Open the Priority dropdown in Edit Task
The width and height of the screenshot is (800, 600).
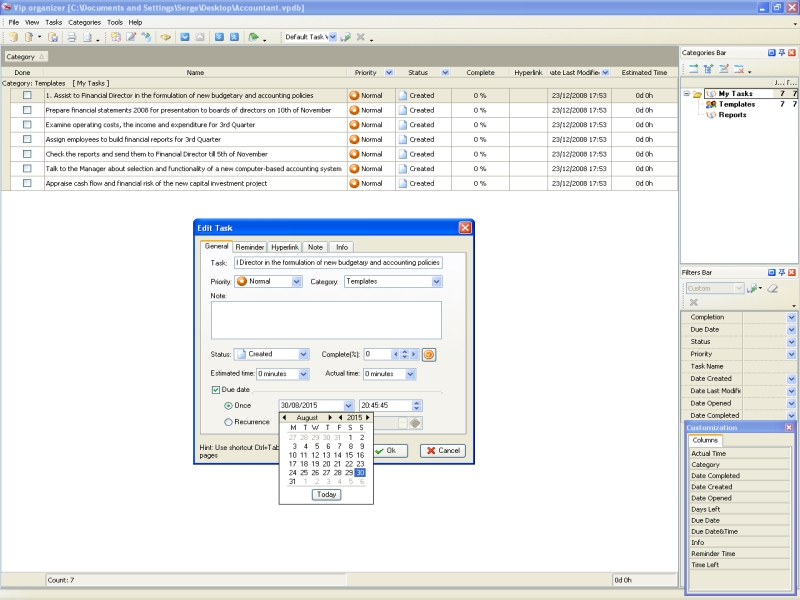point(296,282)
